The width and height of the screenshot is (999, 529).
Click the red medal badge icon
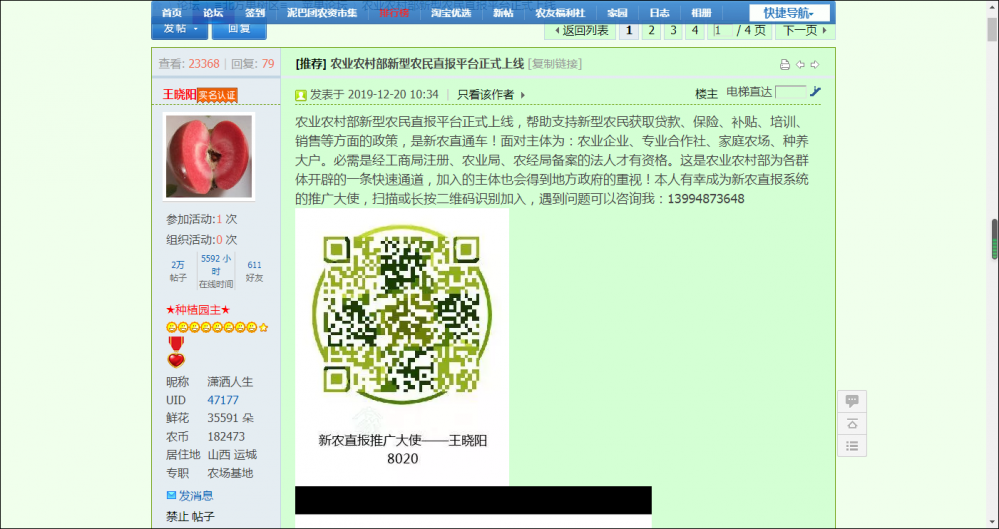click(176, 344)
